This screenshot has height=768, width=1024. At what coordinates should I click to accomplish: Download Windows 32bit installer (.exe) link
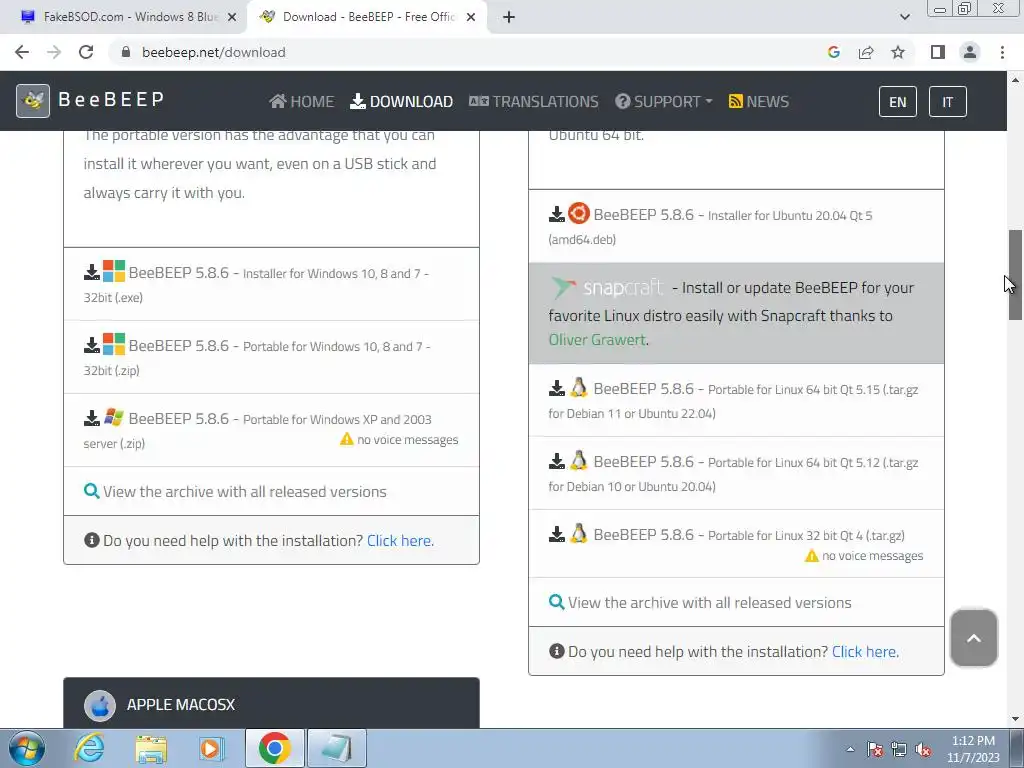(271, 284)
